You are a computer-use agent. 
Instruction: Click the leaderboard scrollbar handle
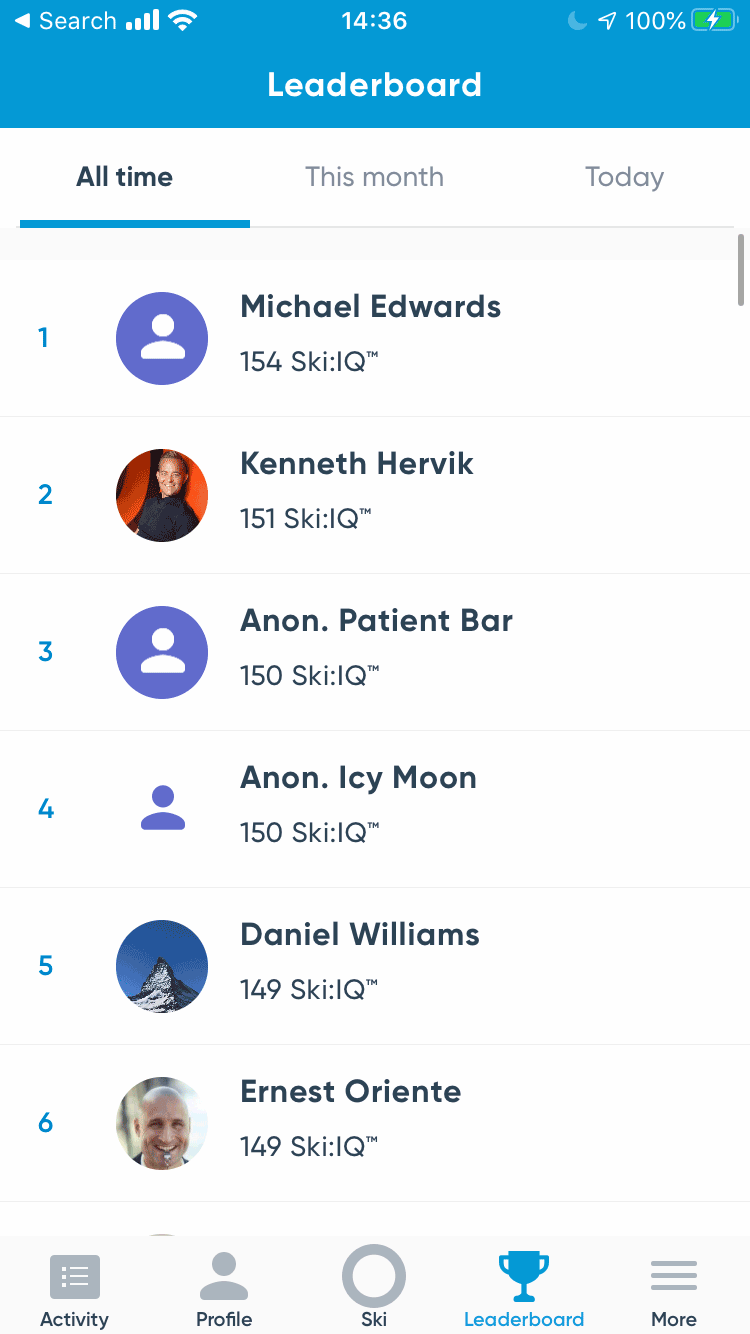[741, 269]
